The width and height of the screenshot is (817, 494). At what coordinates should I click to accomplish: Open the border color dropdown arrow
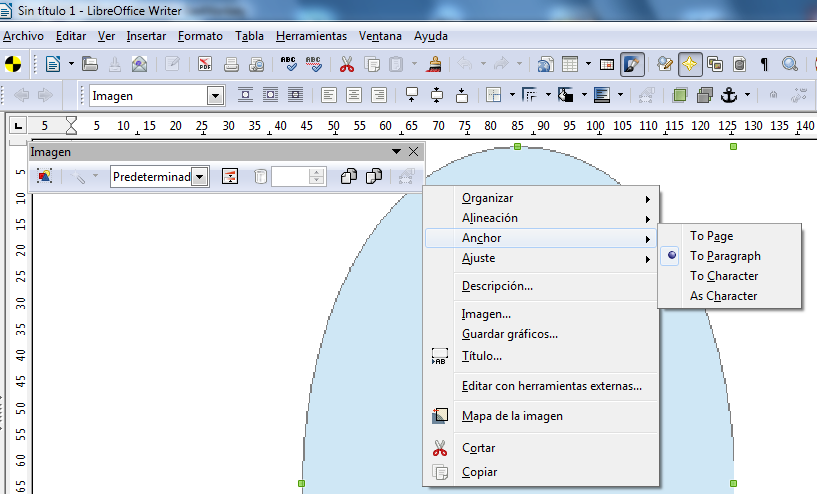(584, 95)
